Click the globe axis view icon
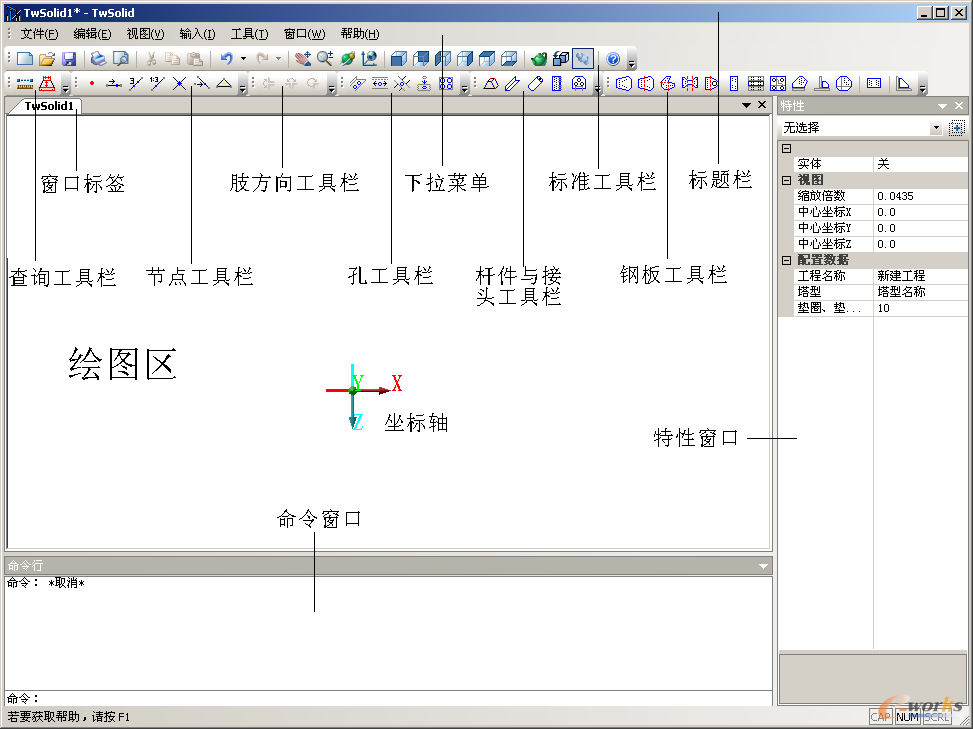This screenshot has height=729, width=973. pos(369,59)
